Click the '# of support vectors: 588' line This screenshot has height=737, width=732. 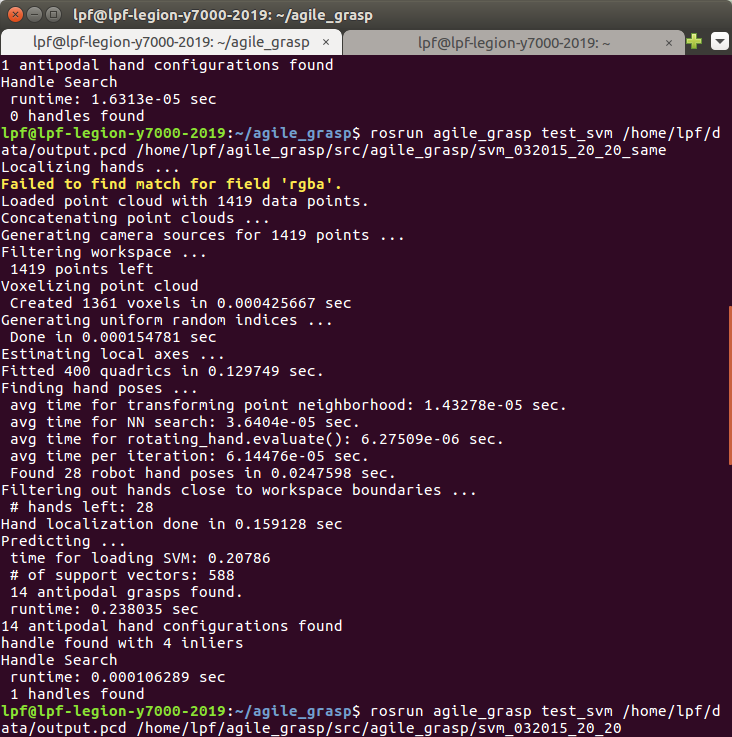[x=122, y=575]
